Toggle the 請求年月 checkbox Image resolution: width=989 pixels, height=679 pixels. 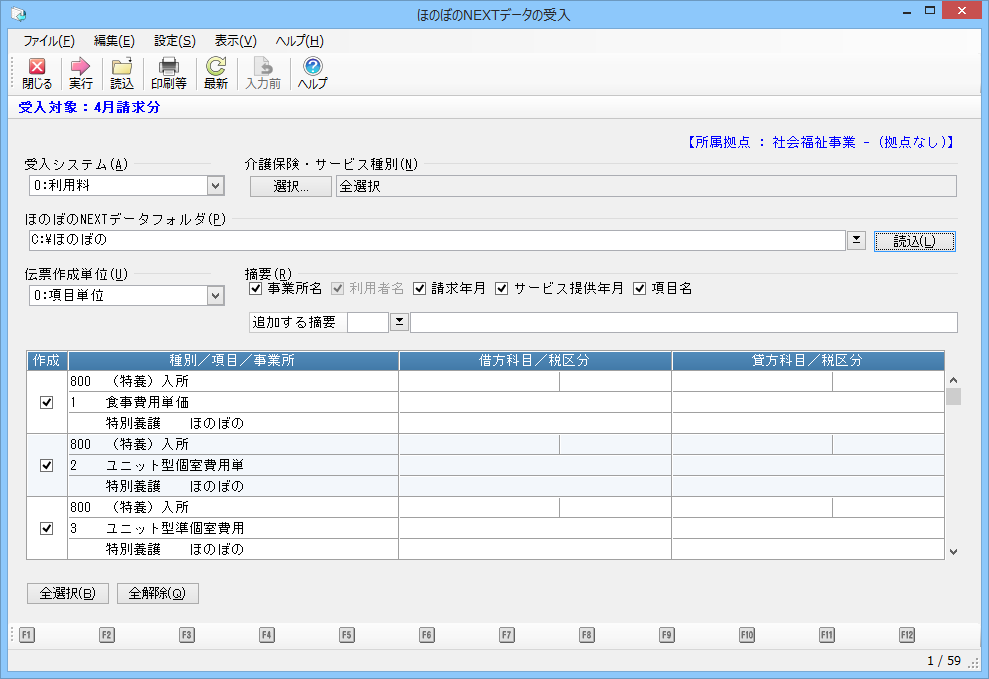420,289
